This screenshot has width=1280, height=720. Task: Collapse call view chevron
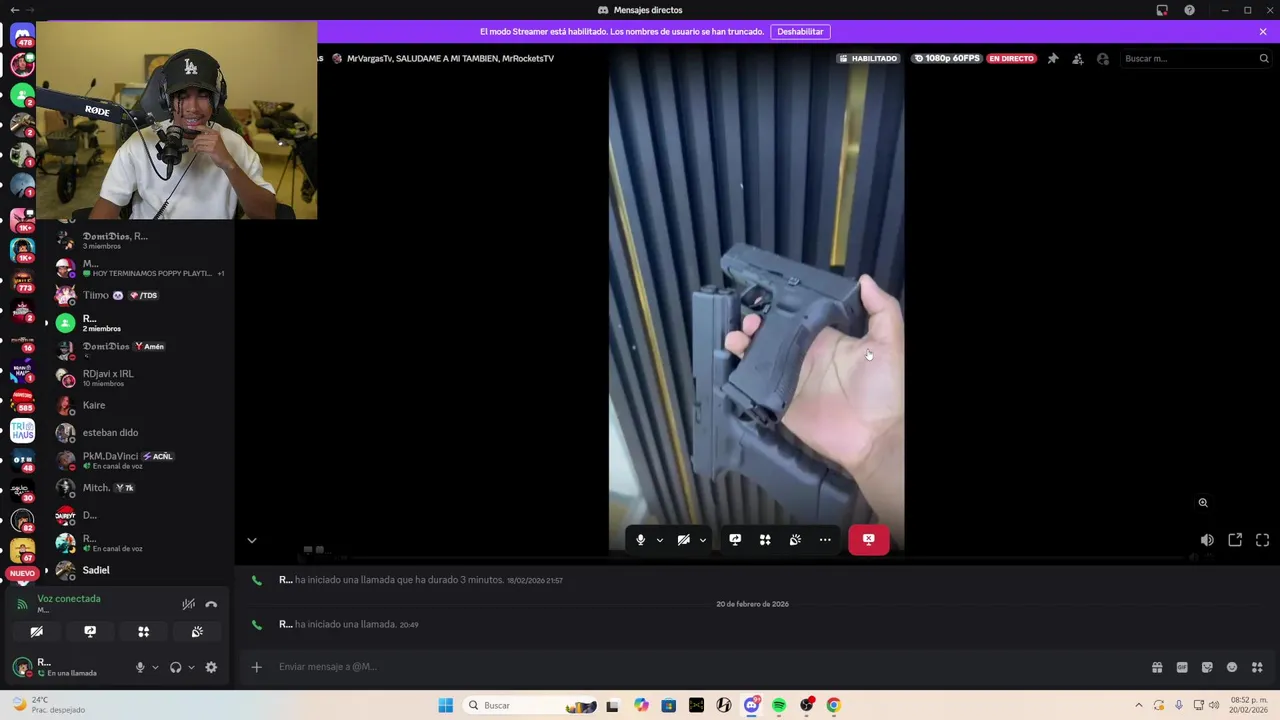point(252,540)
